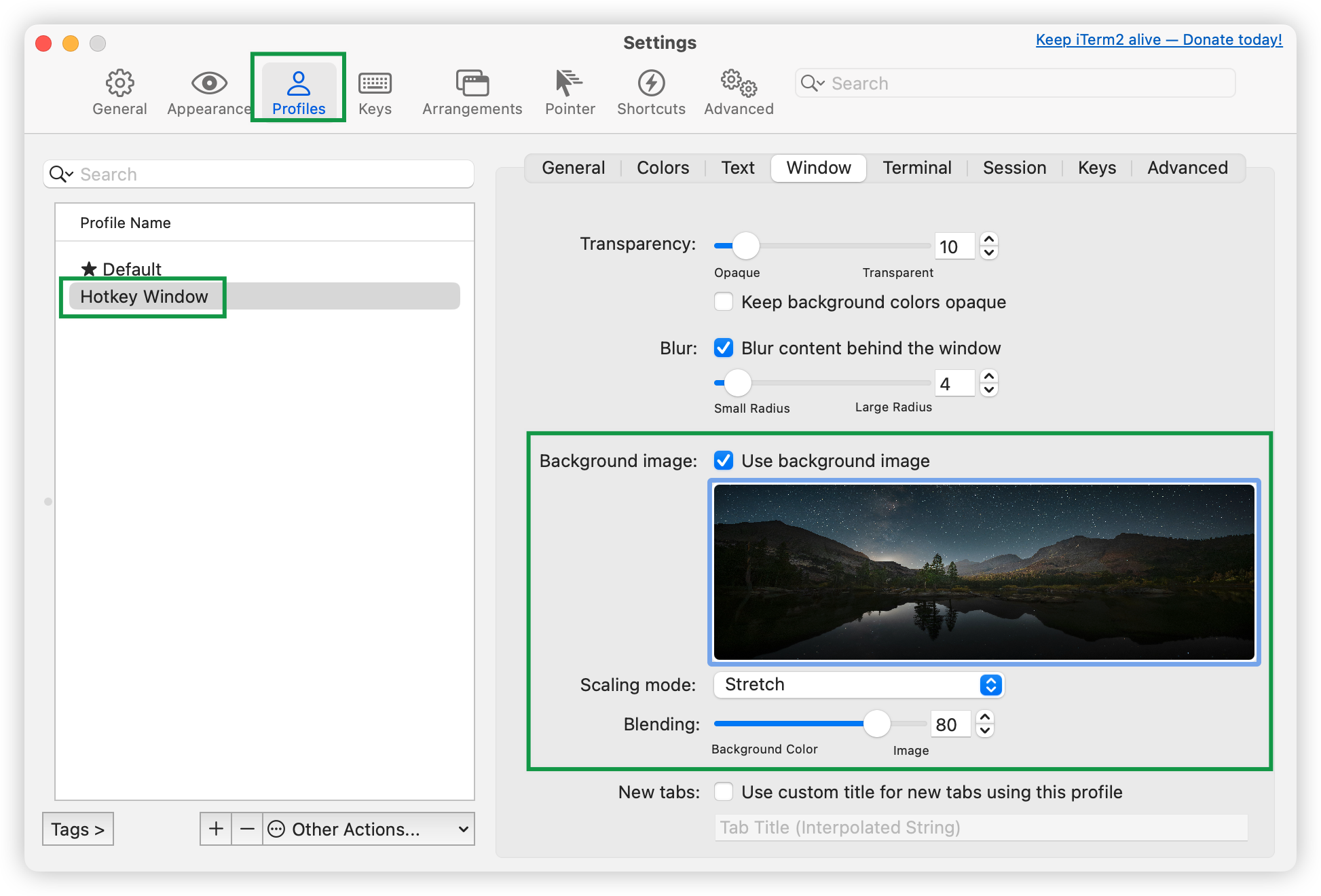Open Arrangements window icon
This screenshot has height=896, width=1321.
tap(472, 83)
